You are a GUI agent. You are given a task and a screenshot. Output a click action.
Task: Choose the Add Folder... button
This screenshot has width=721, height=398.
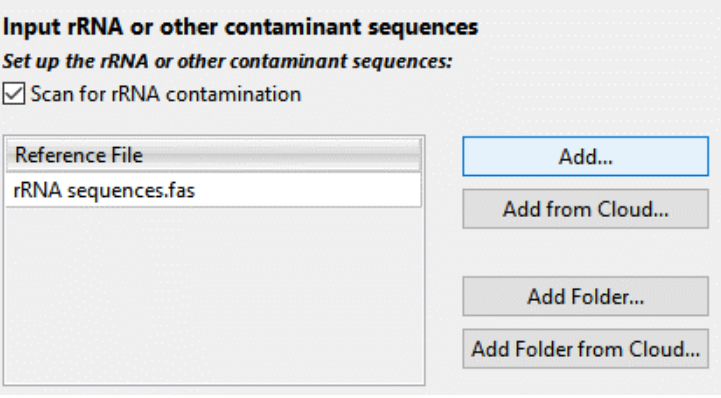click(x=585, y=296)
